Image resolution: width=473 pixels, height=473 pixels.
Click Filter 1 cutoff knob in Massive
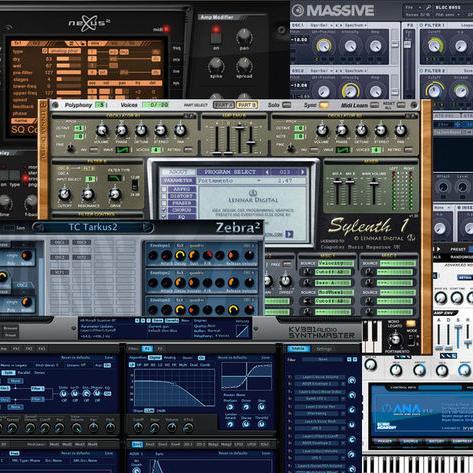point(434,45)
